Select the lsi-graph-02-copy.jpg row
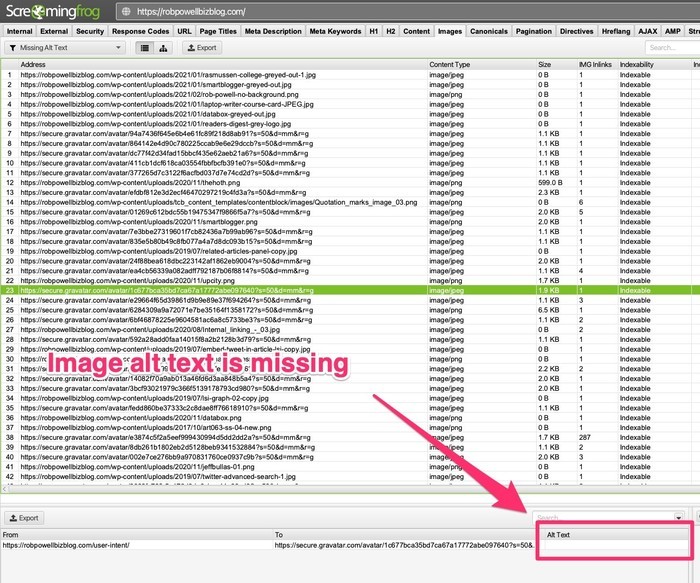The width and height of the screenshot is (700, 583). (350, 398)
